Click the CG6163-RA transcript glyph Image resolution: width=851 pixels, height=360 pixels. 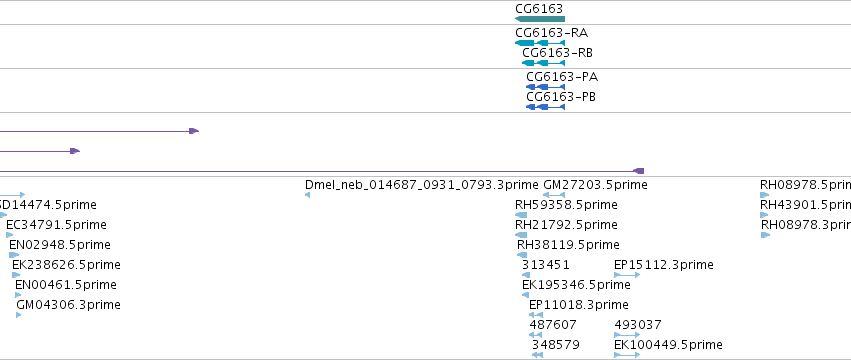click(540, 43)
